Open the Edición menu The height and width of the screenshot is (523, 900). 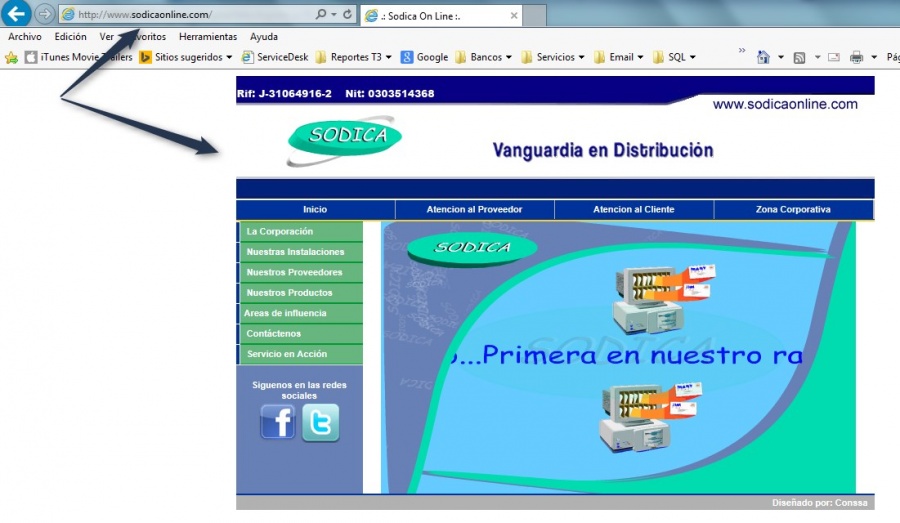[x=71, y=36]
